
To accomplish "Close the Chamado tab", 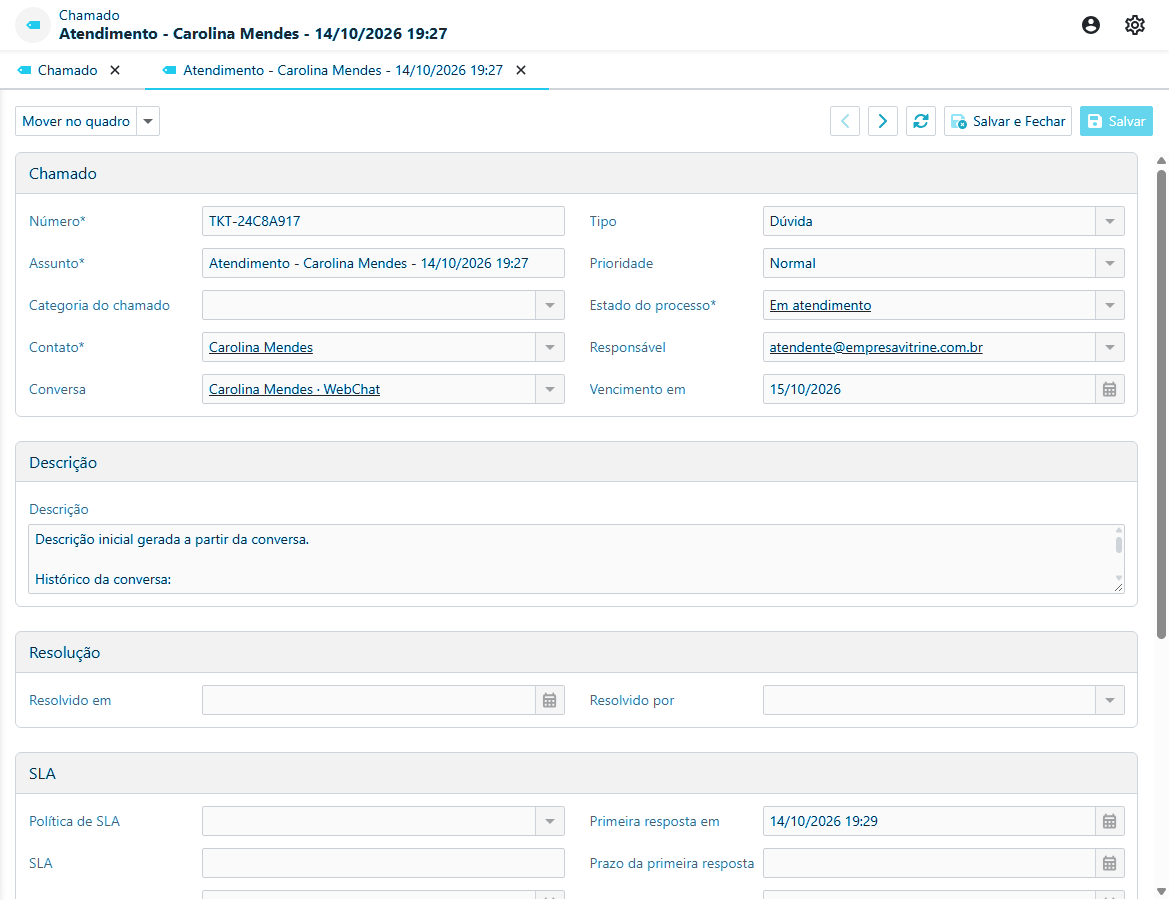I will pos(115,70).
